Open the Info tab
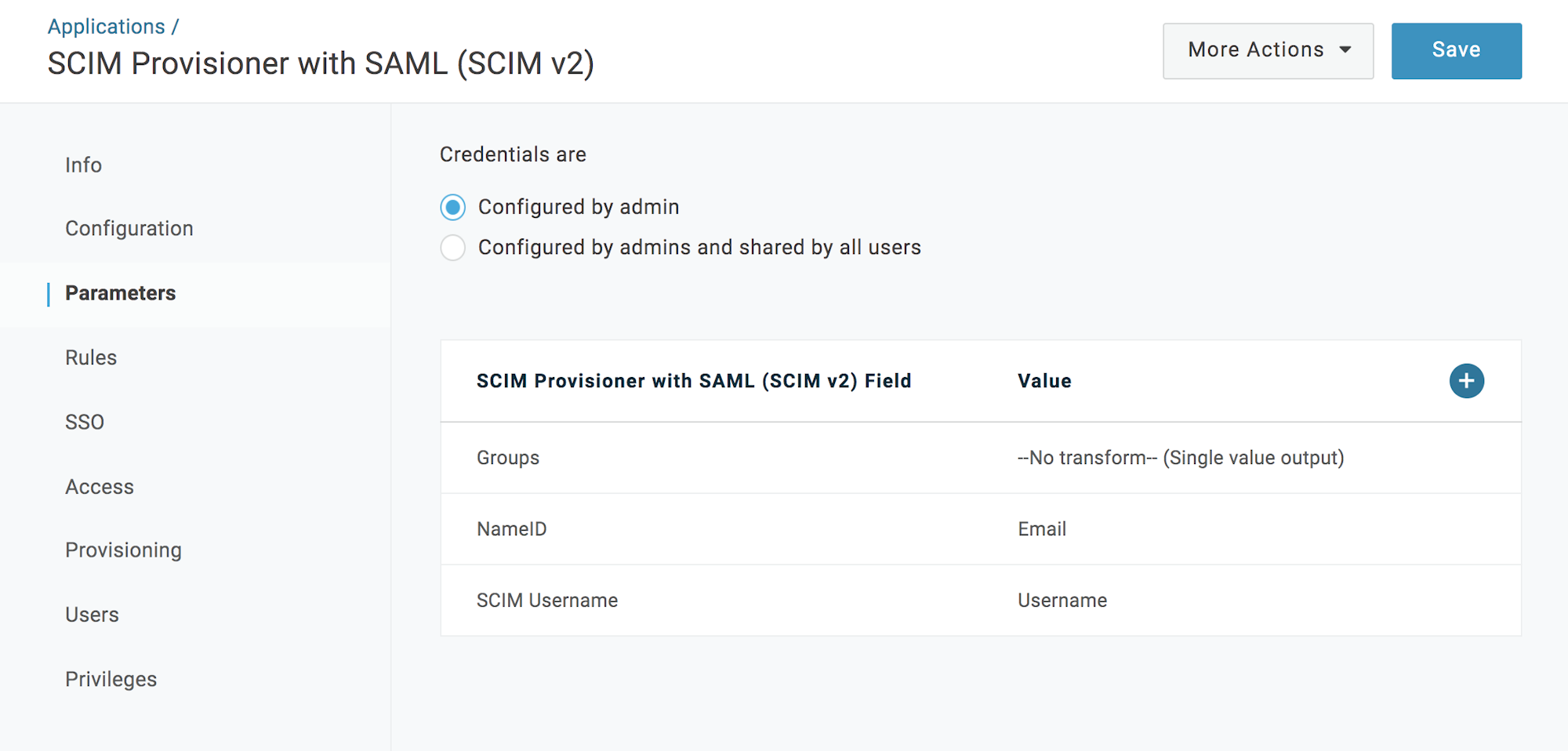 (83, 165)
